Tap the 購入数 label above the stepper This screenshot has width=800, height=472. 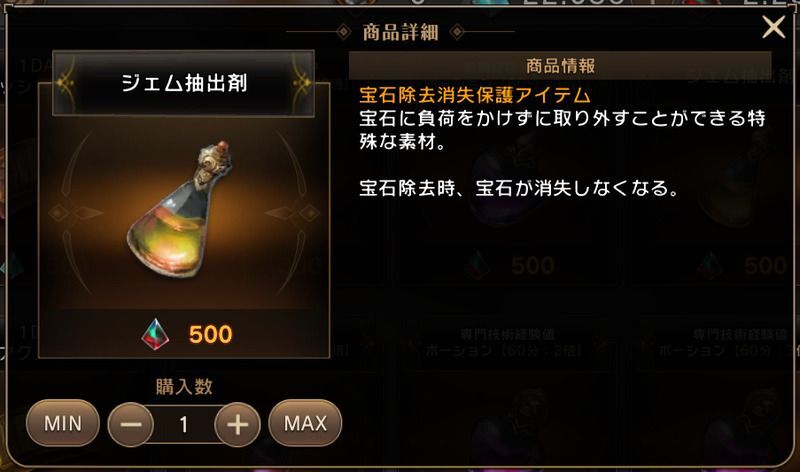184,387
